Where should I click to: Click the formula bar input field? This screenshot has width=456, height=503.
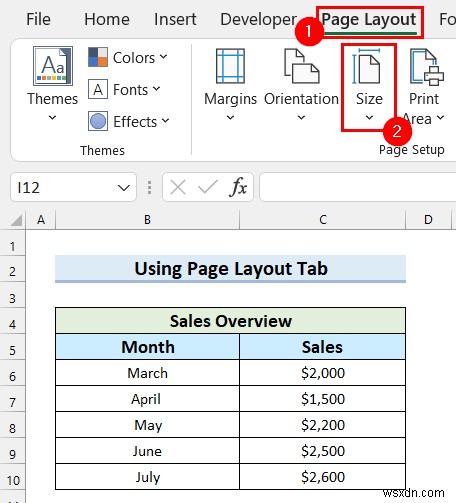click(358, 187)
